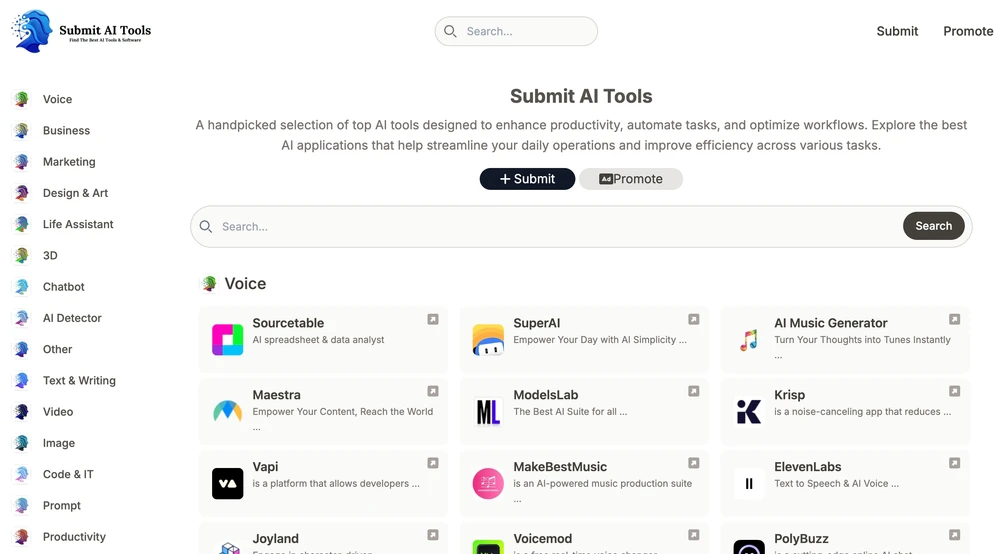Click the SuperAI app logo

pyautogui.click(x=489, y=340)
